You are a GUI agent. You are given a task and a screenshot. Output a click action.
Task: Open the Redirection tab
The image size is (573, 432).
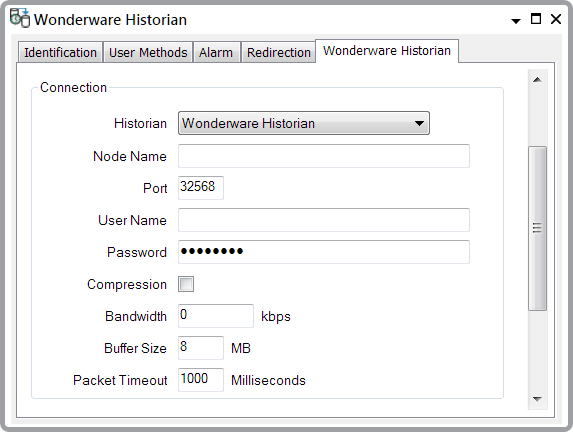[278, 52]
